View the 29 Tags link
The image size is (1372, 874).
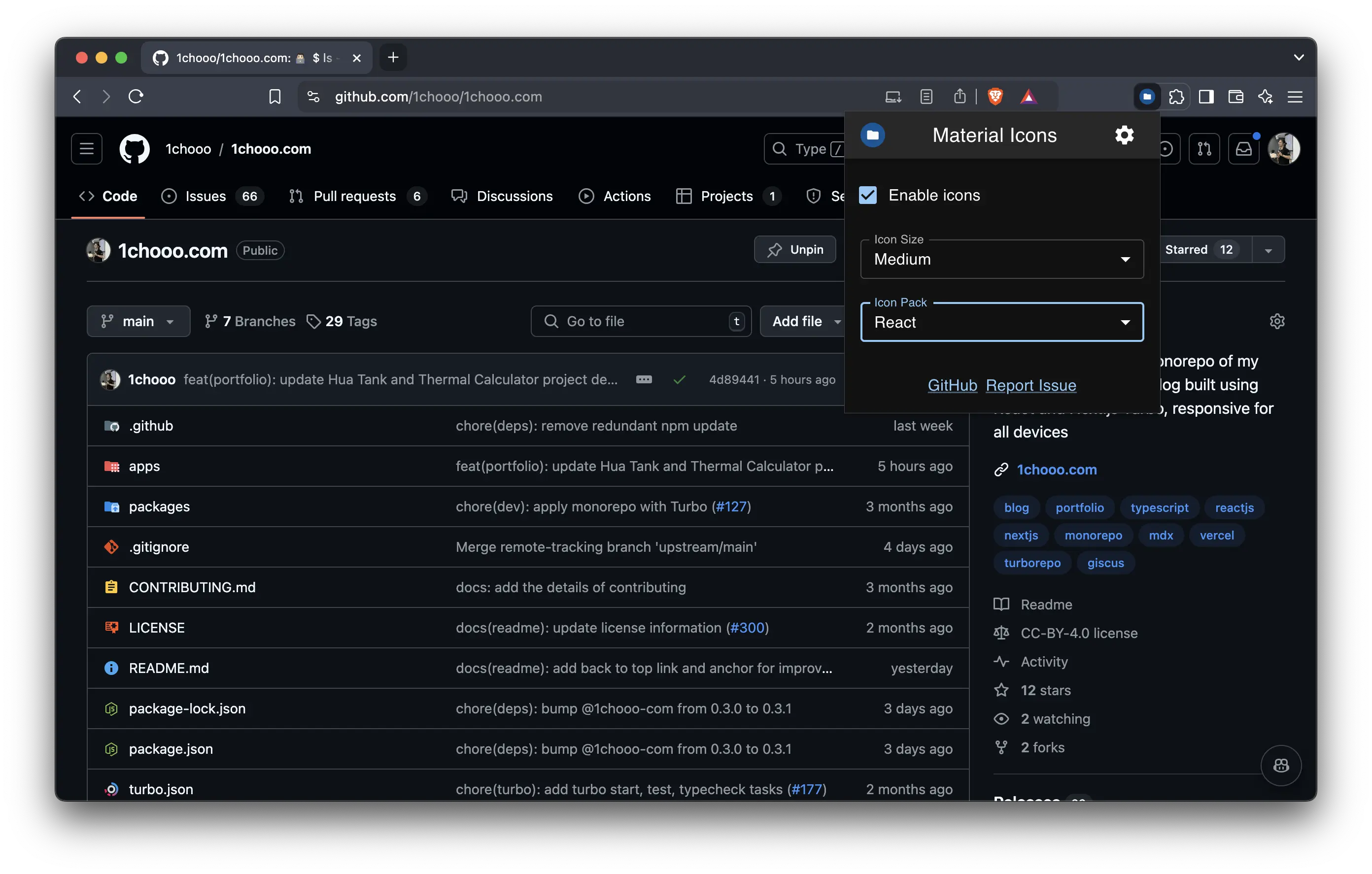tap(342, 321)
